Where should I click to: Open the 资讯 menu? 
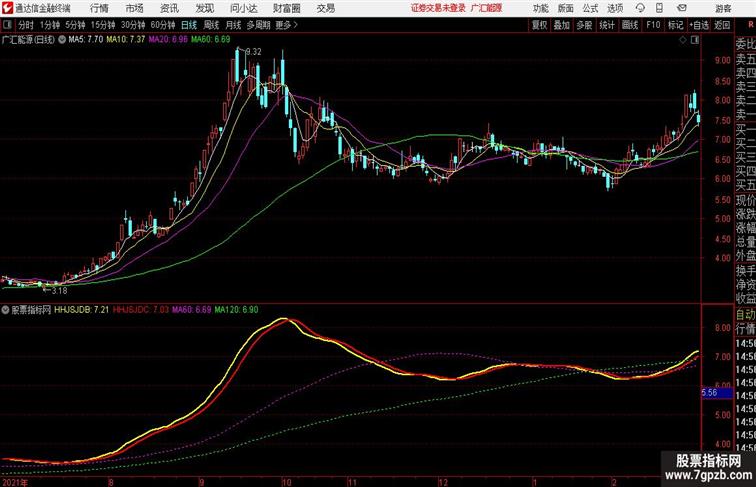point(169,8)
